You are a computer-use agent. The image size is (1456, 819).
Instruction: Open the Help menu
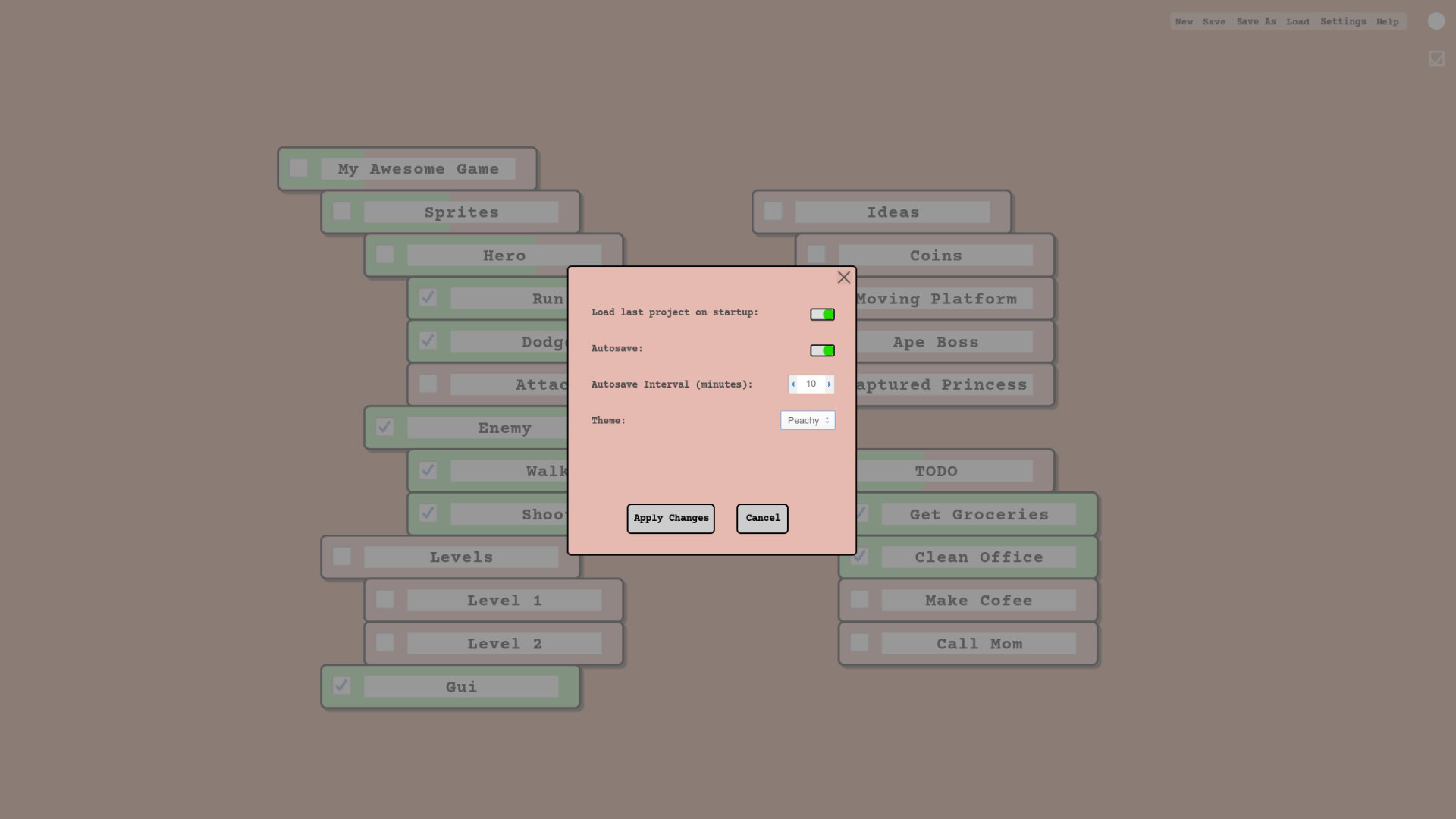coord(1387,21)
